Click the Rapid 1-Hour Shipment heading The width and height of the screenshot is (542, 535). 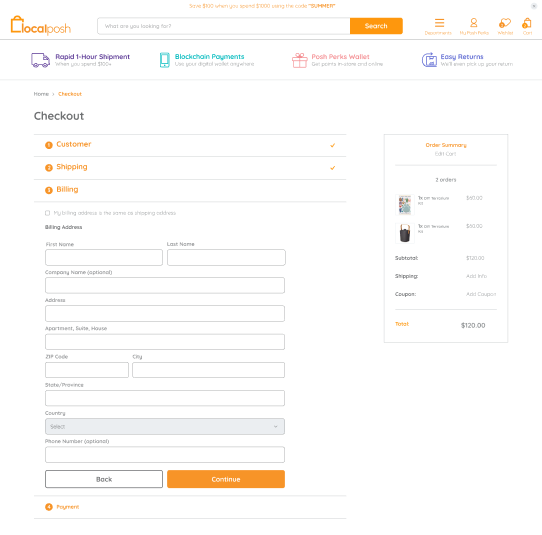92,57
